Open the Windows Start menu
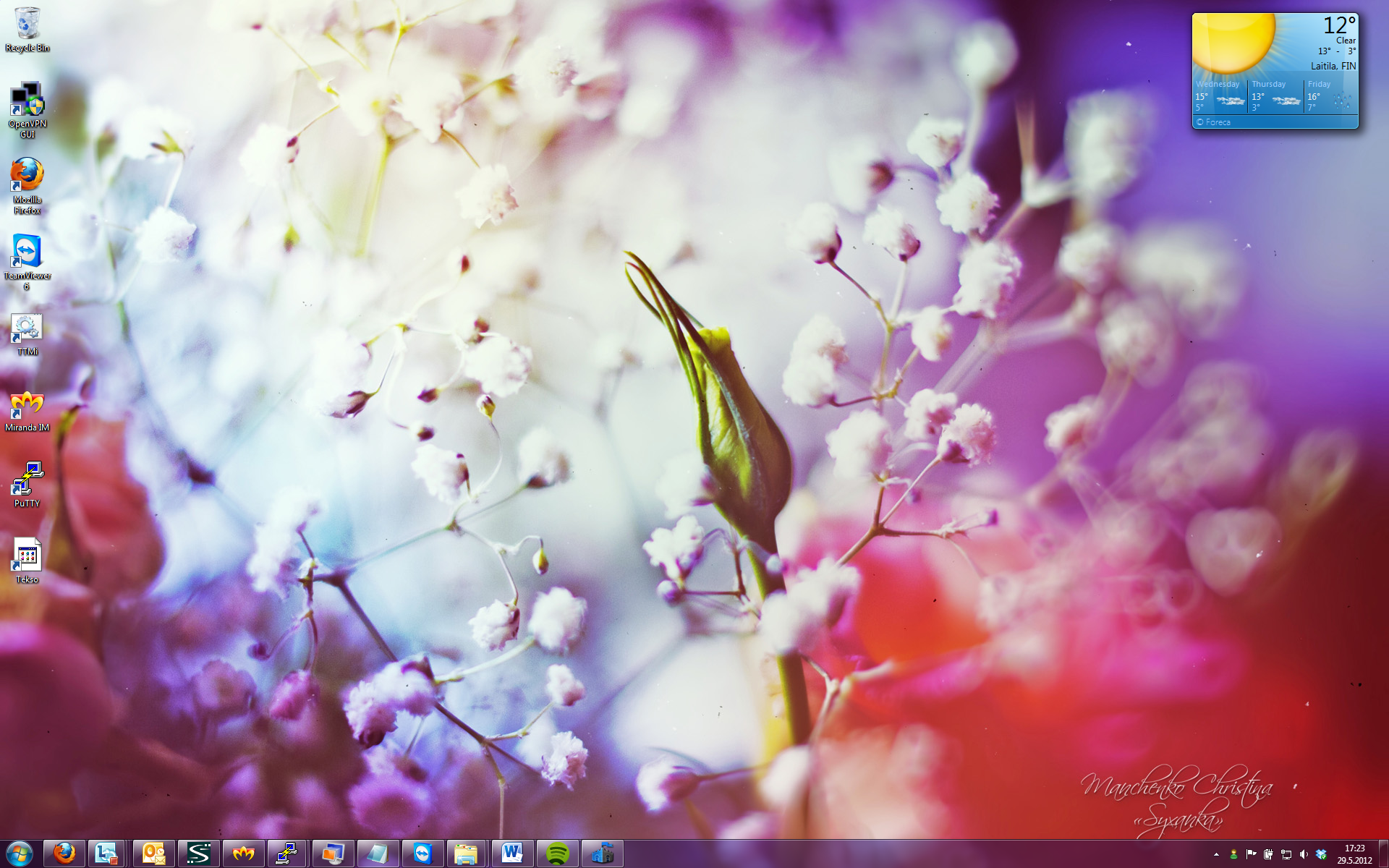This screenshot has height=868, width=1389. tap(20, 854)
